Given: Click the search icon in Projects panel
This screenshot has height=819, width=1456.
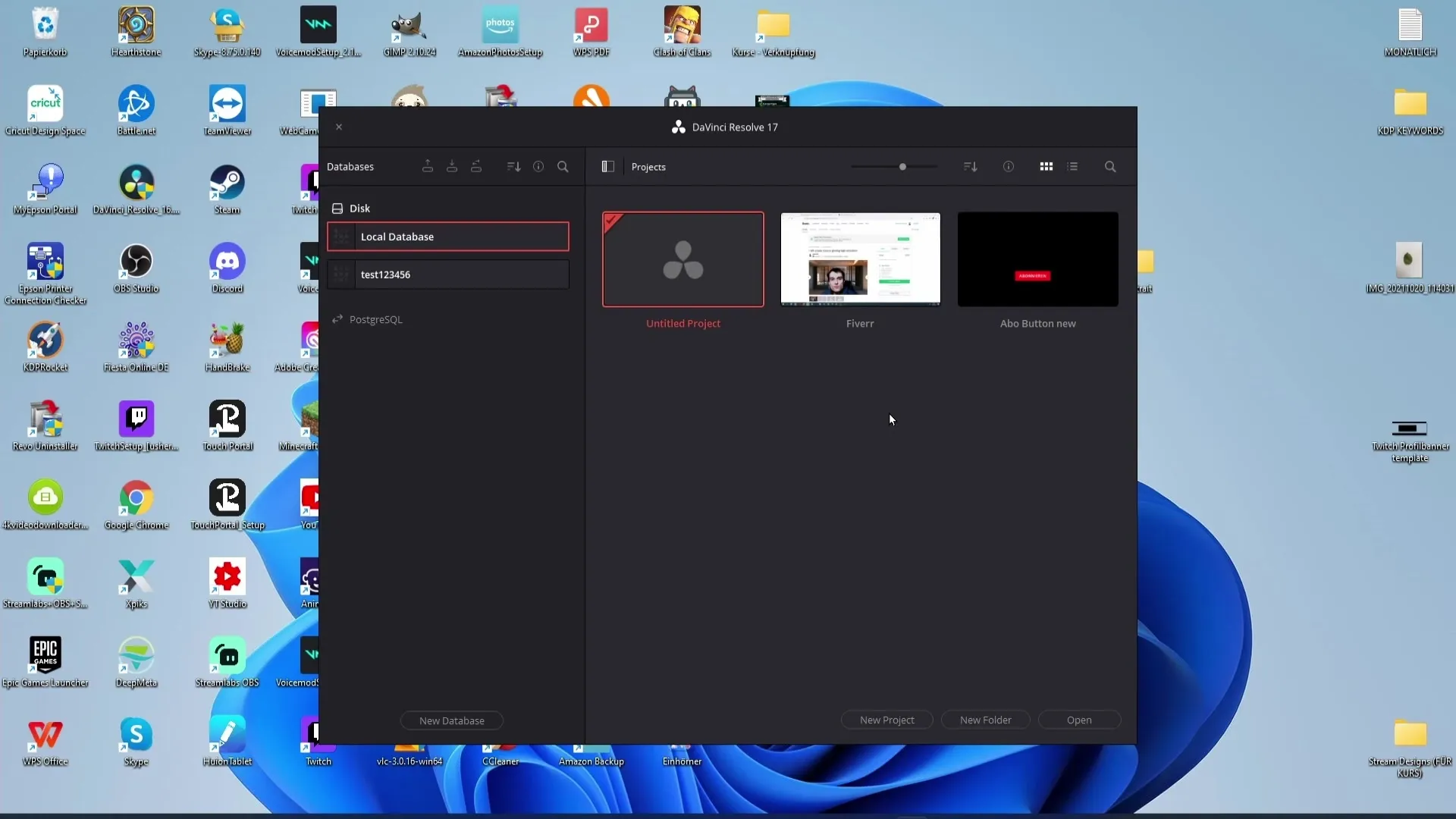Looking at the screenshot, I should (x=1110, y=166).
